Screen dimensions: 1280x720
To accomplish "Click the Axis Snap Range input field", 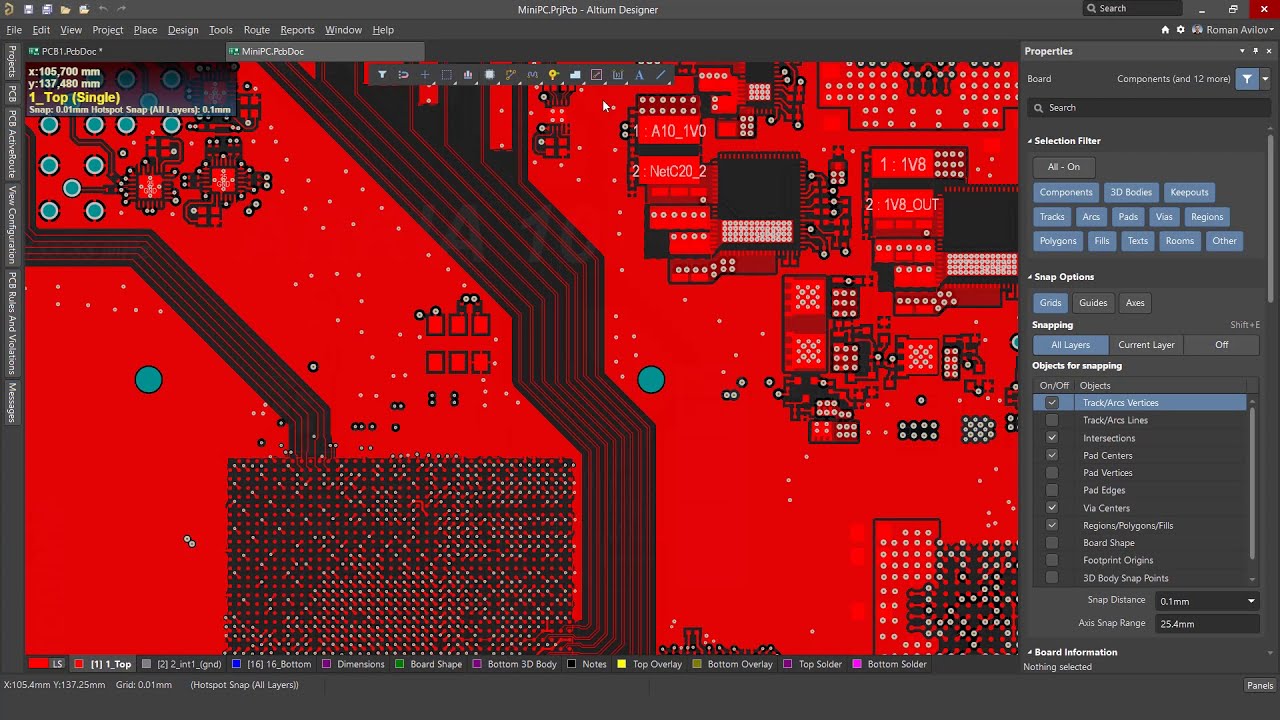I will click(1206, 624).
